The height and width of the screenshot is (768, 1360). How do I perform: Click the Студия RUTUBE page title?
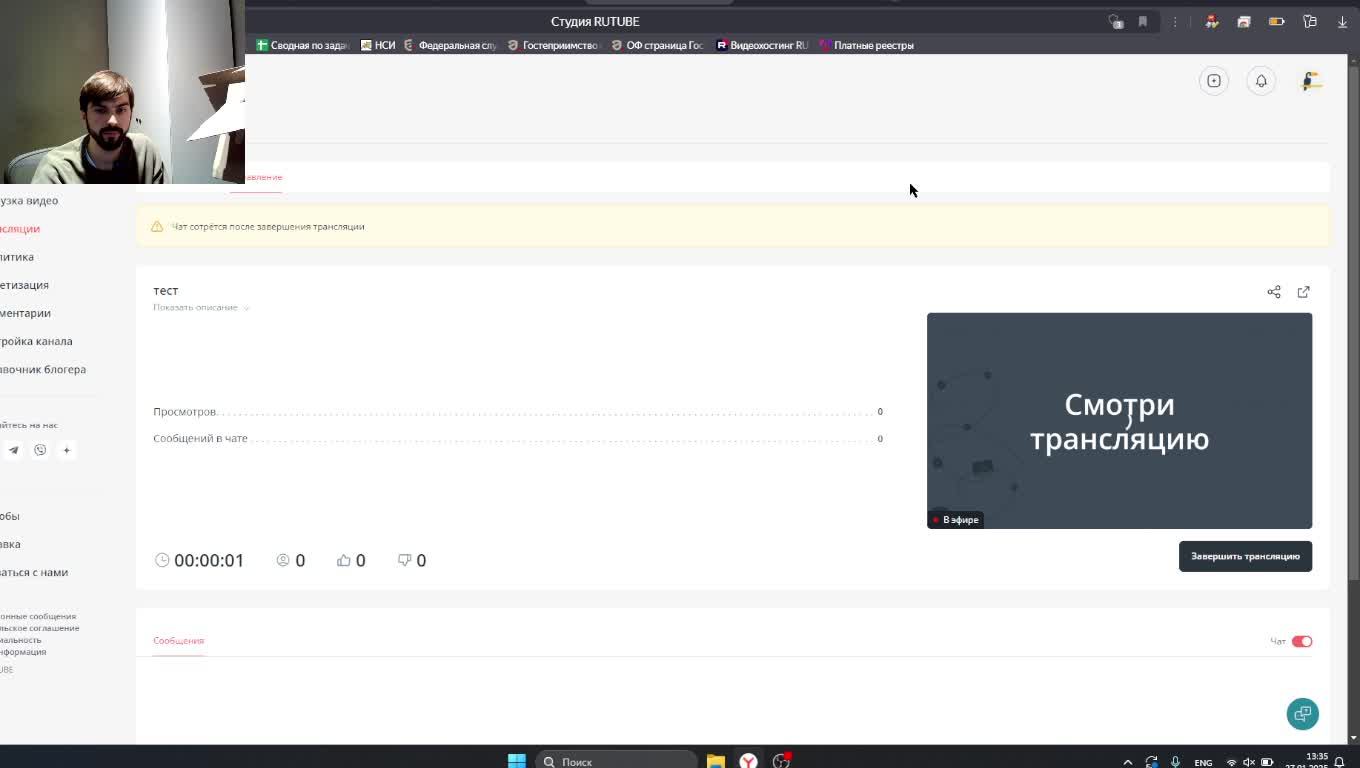pyautogui.click(x=595, y=21)
